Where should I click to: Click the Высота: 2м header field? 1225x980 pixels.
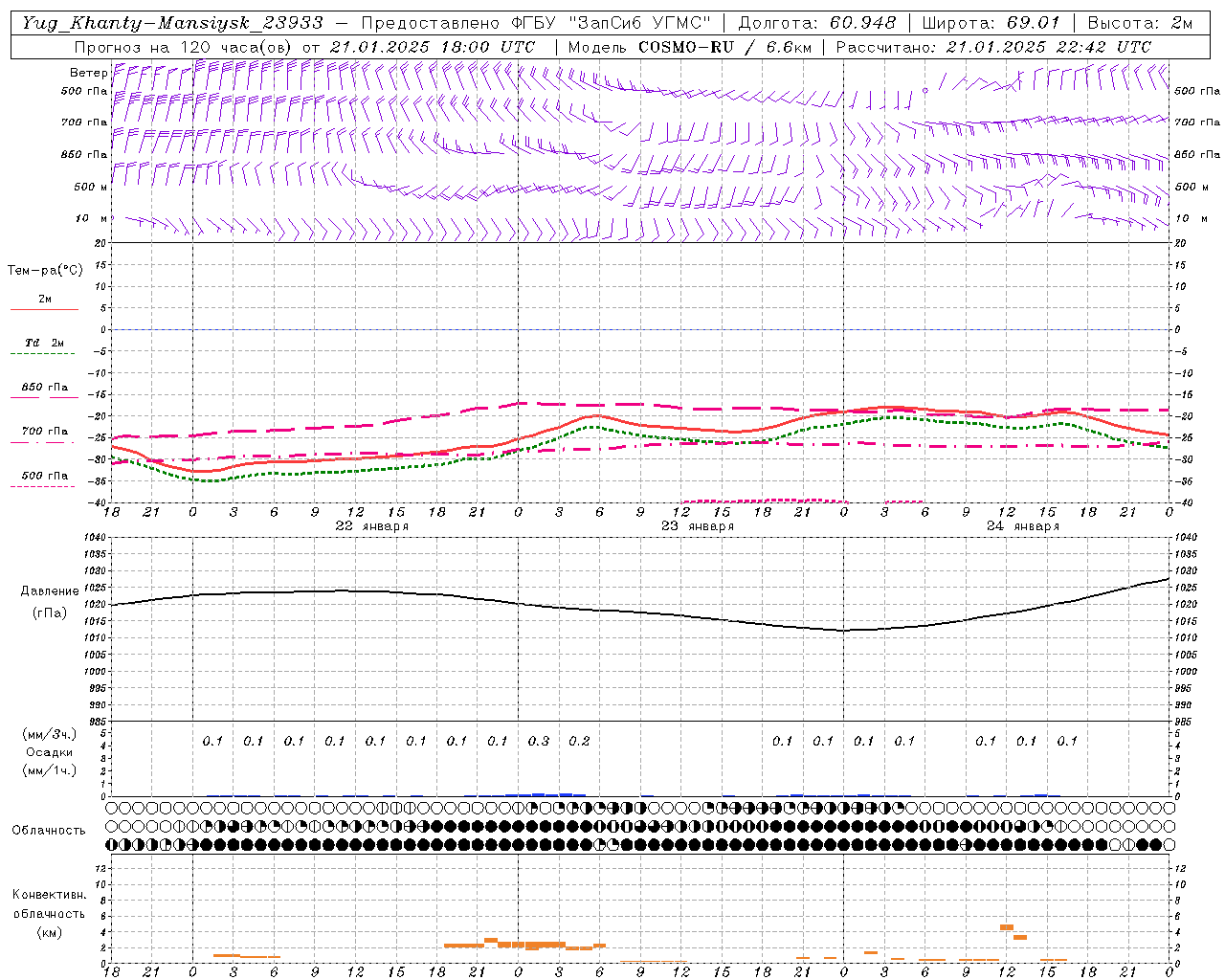(1139, 23)
